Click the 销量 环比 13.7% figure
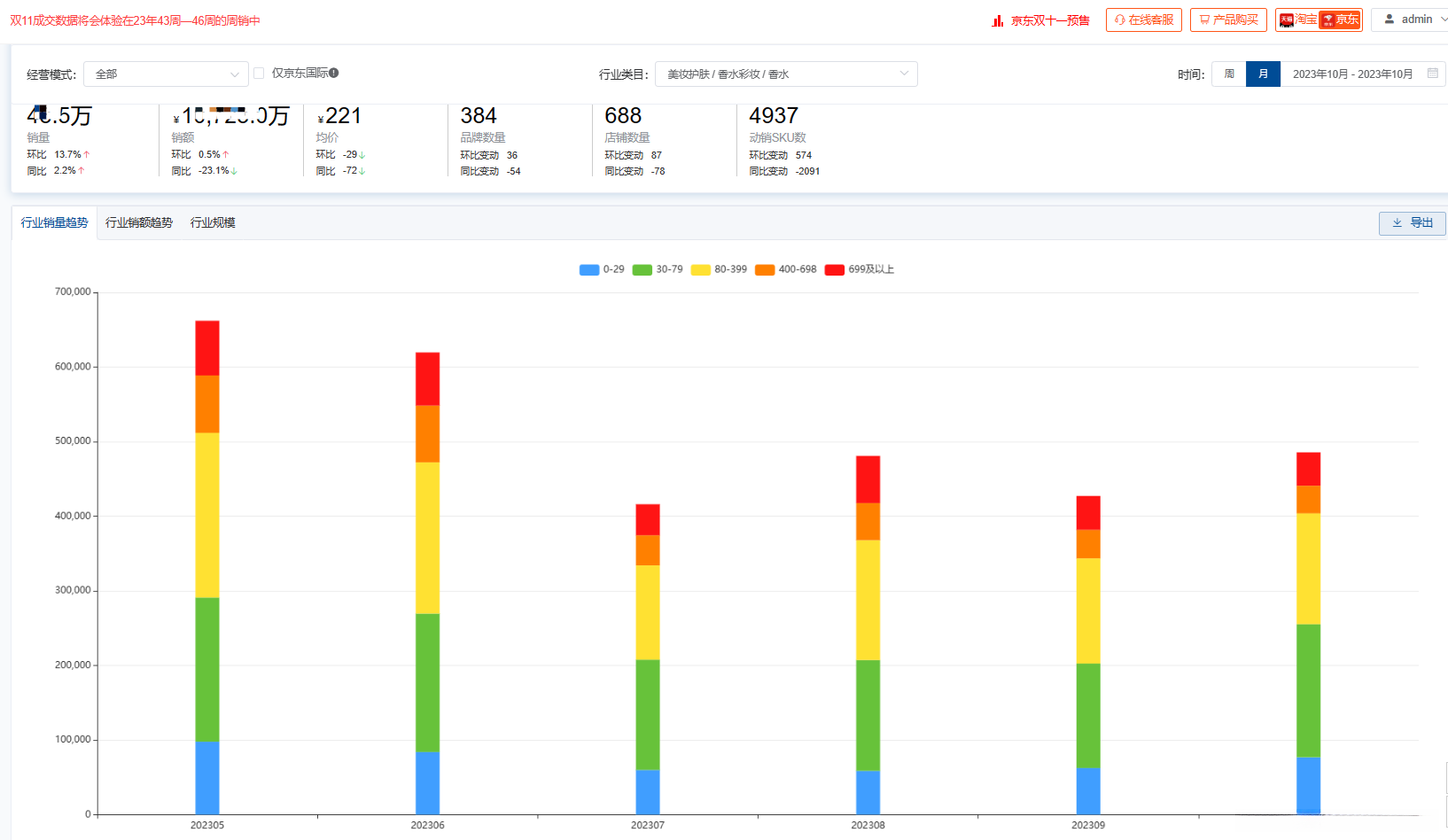The image size is (1448, 840). (x=68, y=154)
